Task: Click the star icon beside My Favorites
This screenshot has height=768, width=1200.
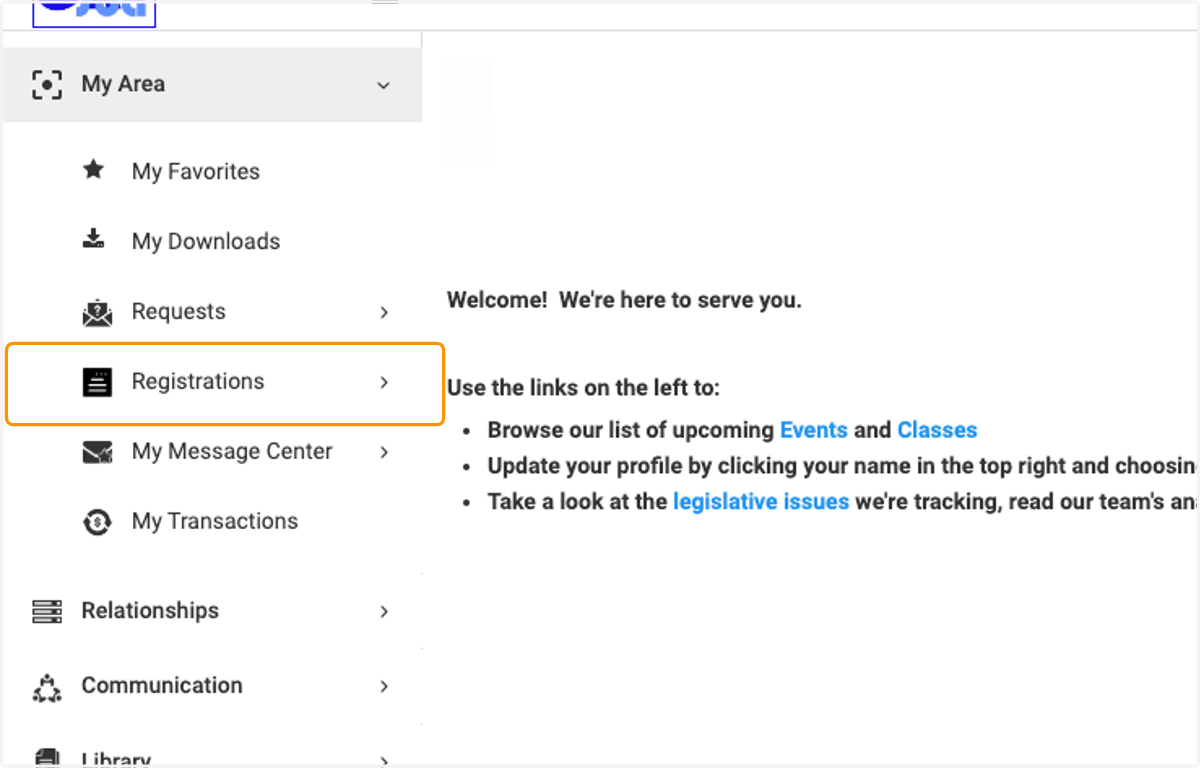Action: click(94, 170)
